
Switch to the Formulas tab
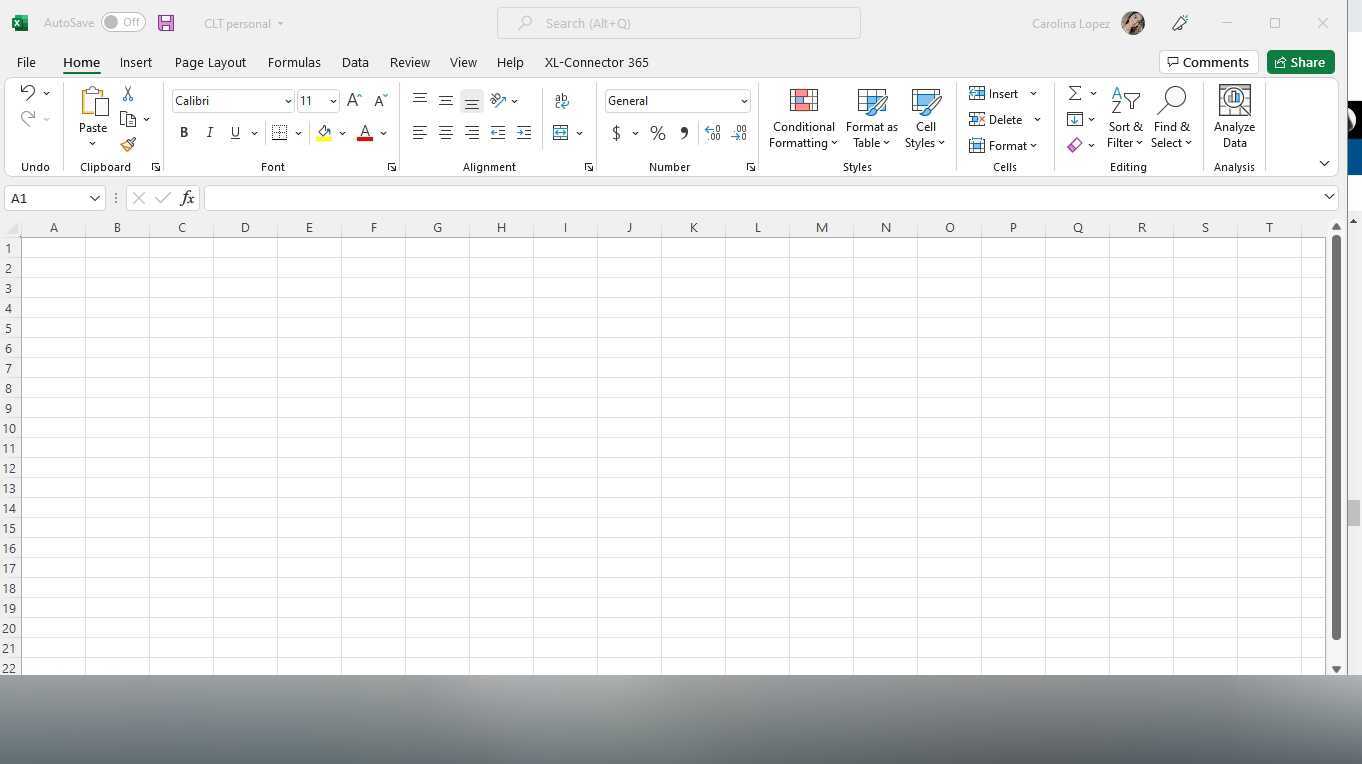pyautogui.click(x=294, y=62)
